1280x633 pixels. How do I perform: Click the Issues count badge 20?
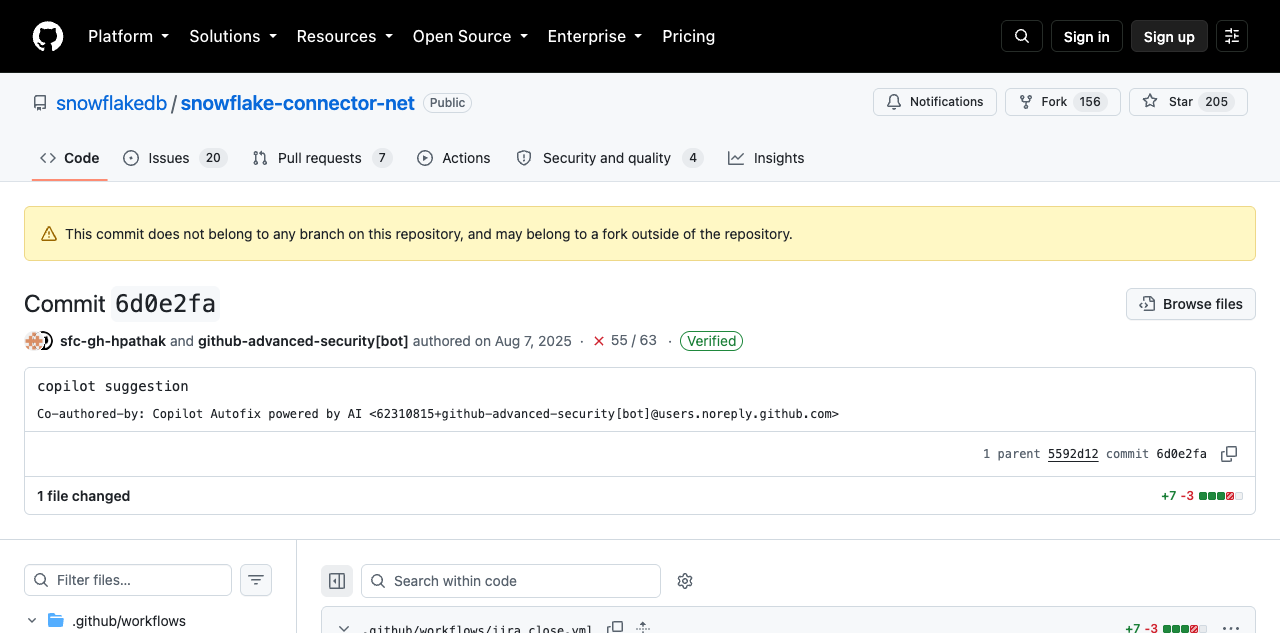click(213, 158)
